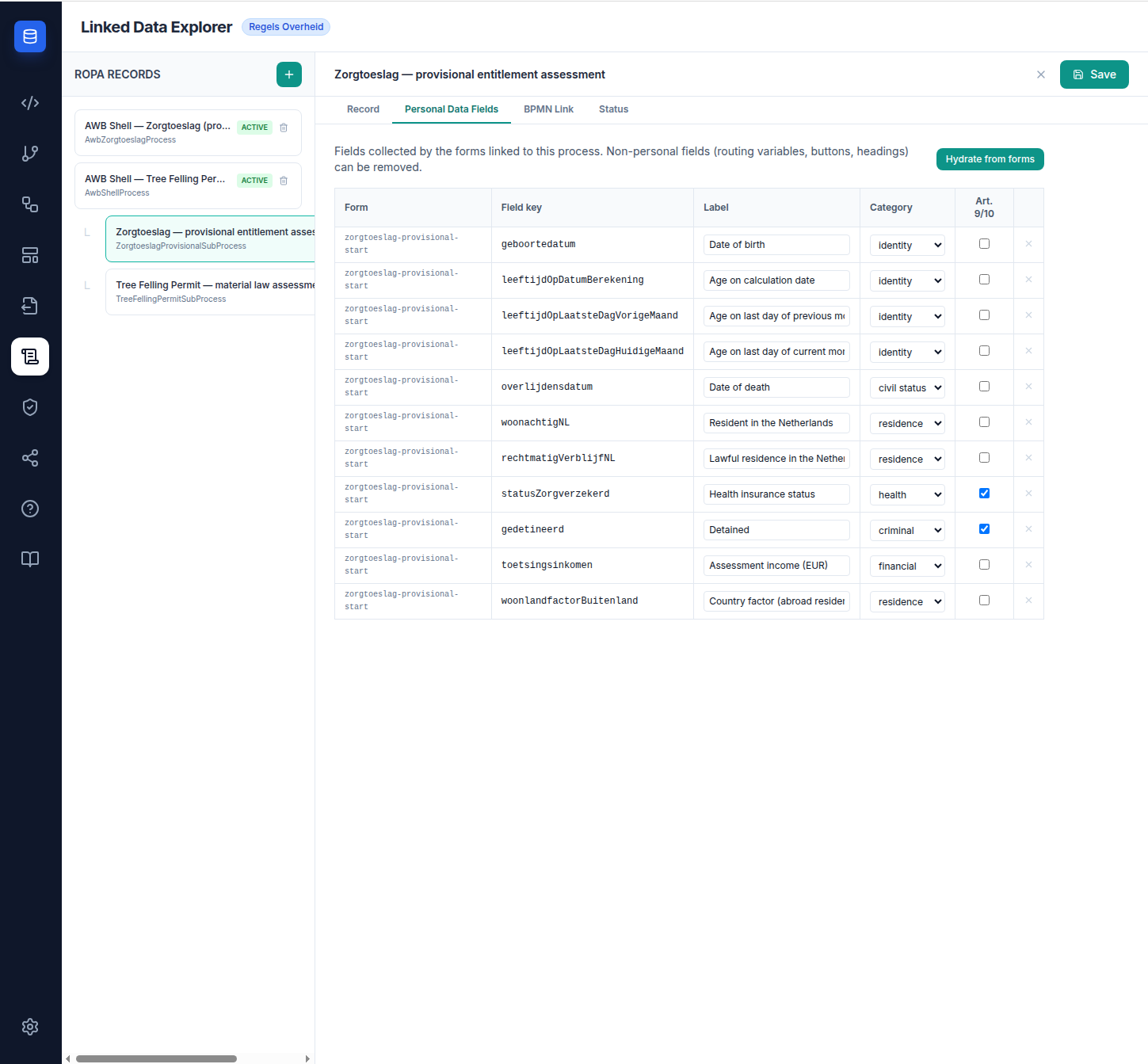Open the share panel from the sidebar

30,458
